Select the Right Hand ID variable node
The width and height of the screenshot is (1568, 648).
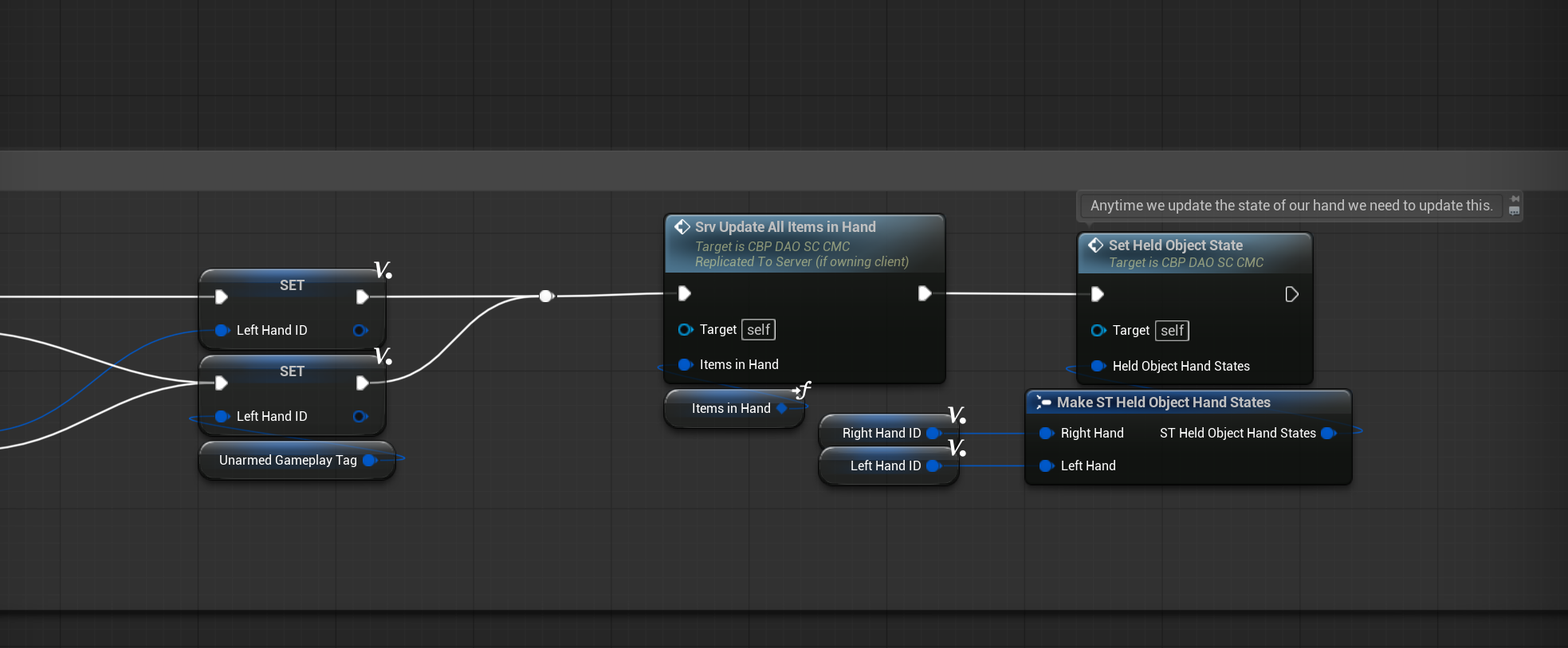click(880, 433)
